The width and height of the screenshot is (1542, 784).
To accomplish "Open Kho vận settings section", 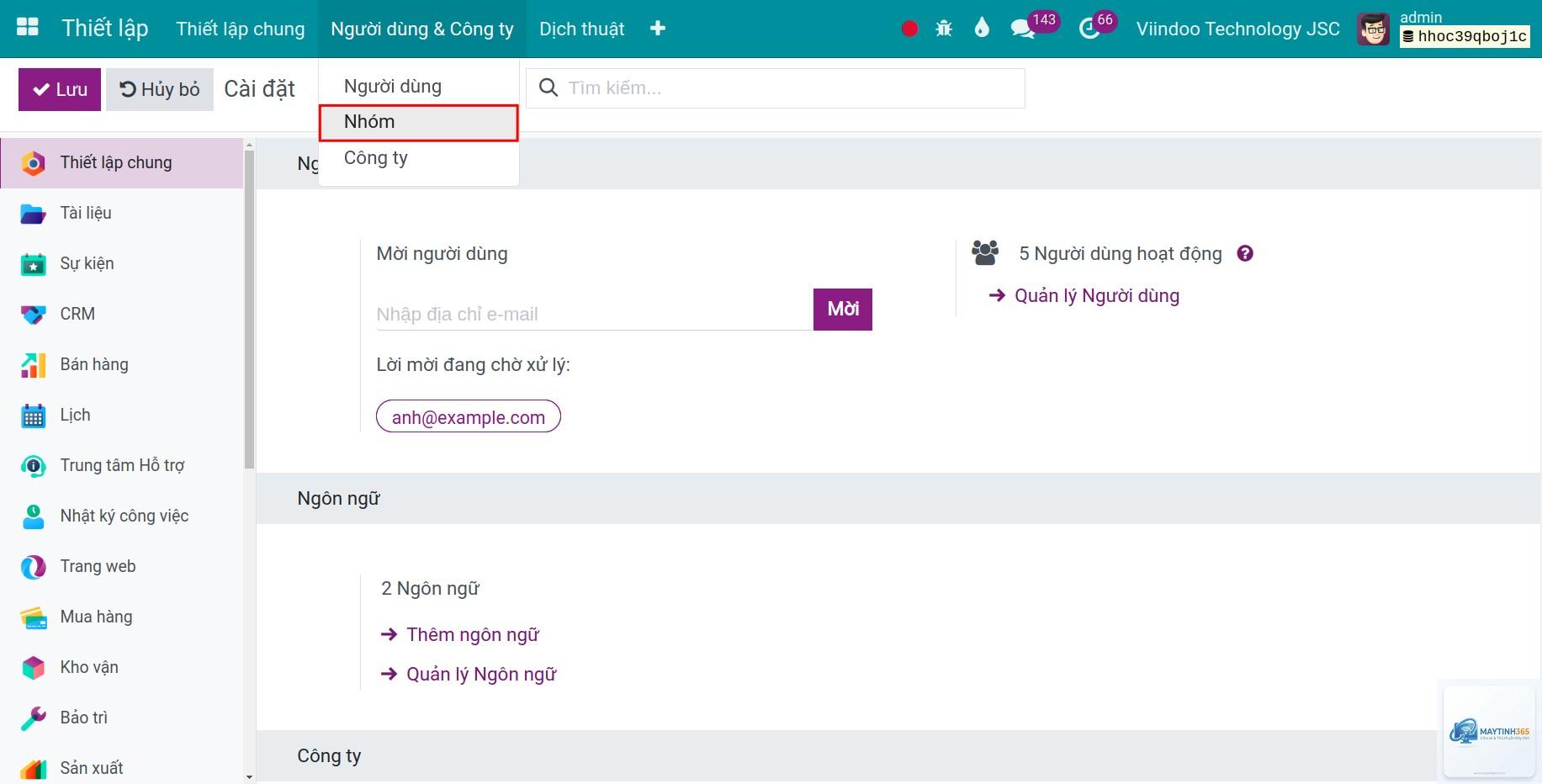I will coord(121,667).
